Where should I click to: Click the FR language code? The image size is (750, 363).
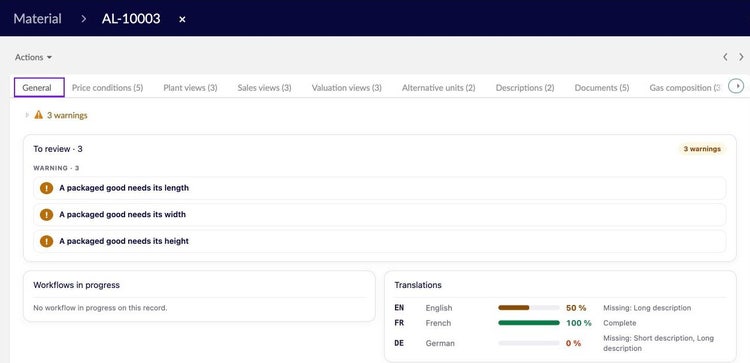(399, 323)
